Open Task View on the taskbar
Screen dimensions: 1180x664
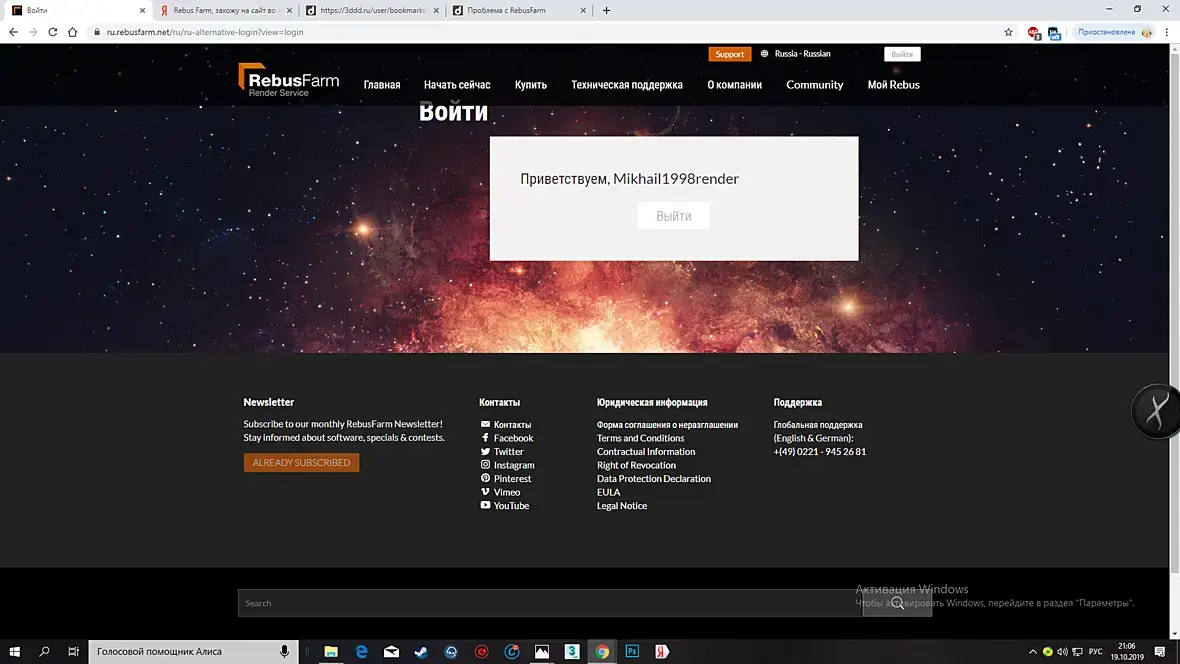(x=73, y=651)
